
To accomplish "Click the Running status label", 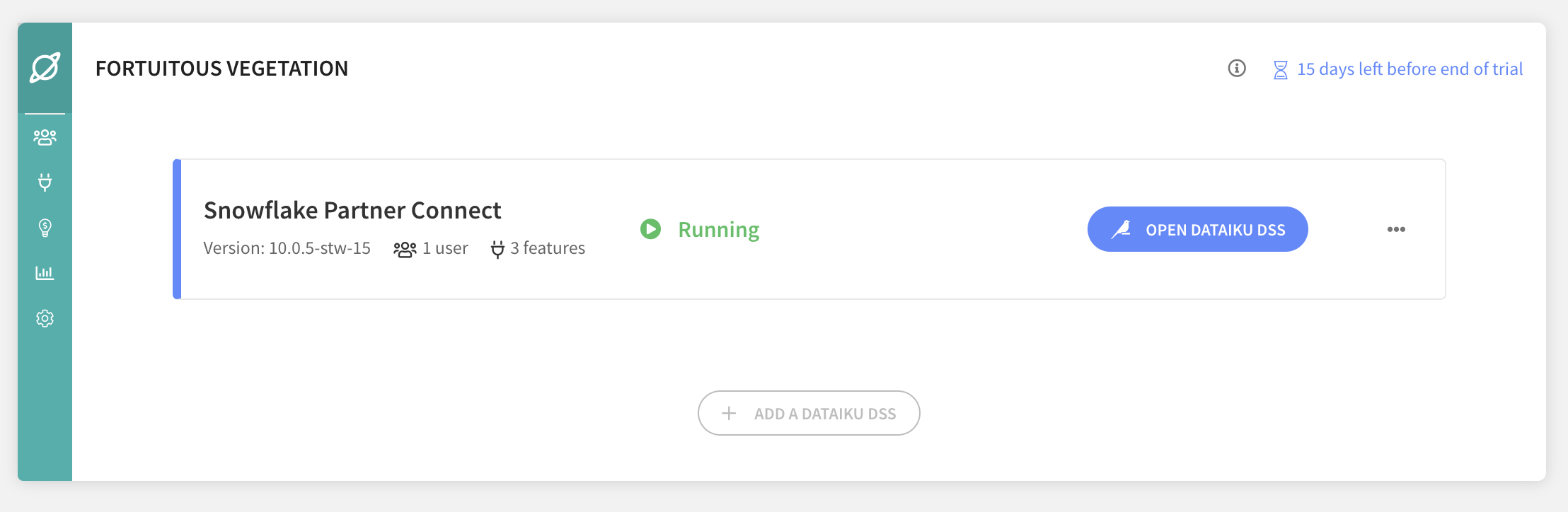I will (x=718, y=230).
